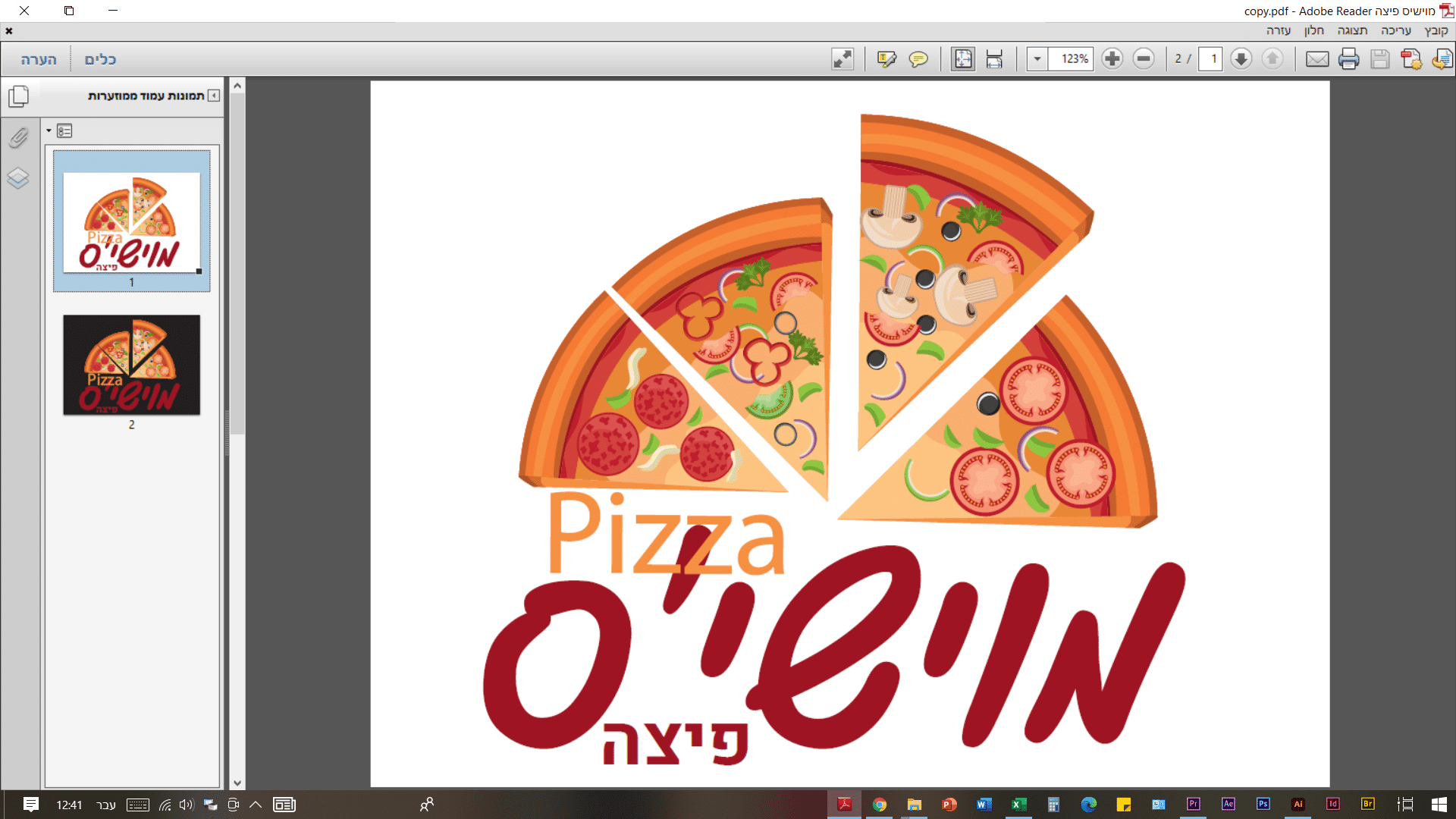Zoom in with the plus button
Image resolution: width=1456 pixels, height=819 pixels.
[1112, 59]
